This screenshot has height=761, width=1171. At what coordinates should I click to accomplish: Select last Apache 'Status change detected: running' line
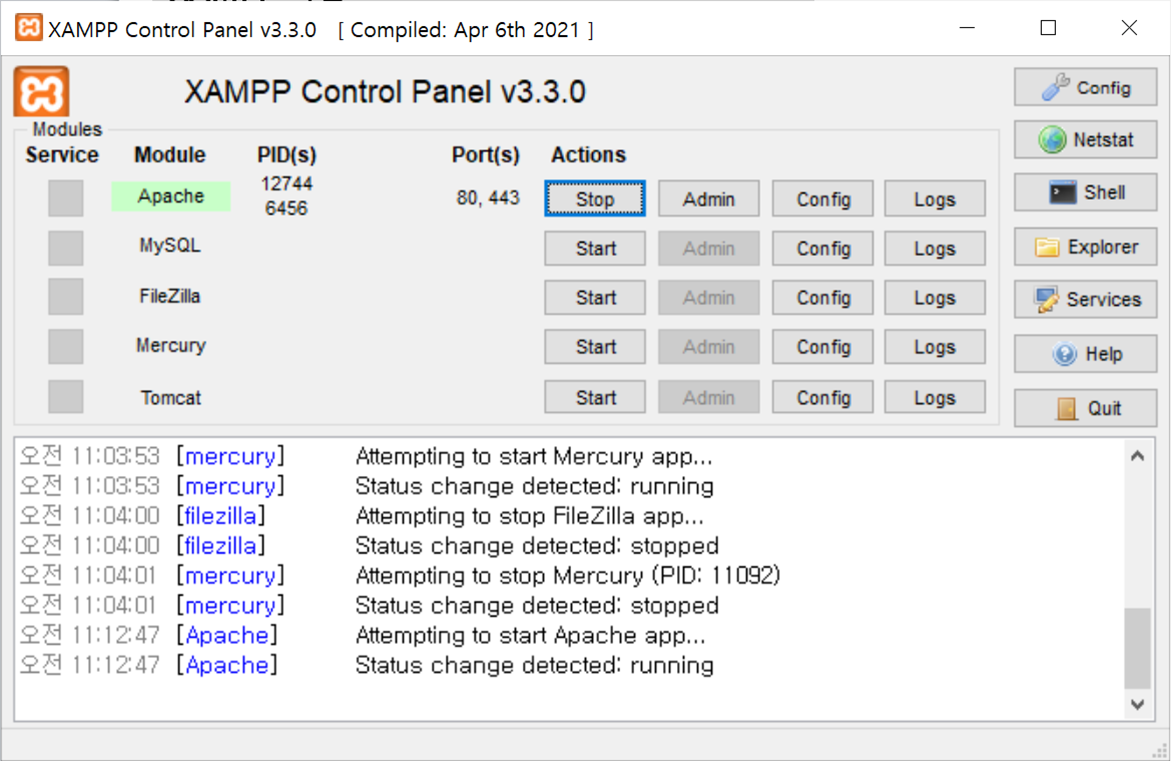click(535, 665)
